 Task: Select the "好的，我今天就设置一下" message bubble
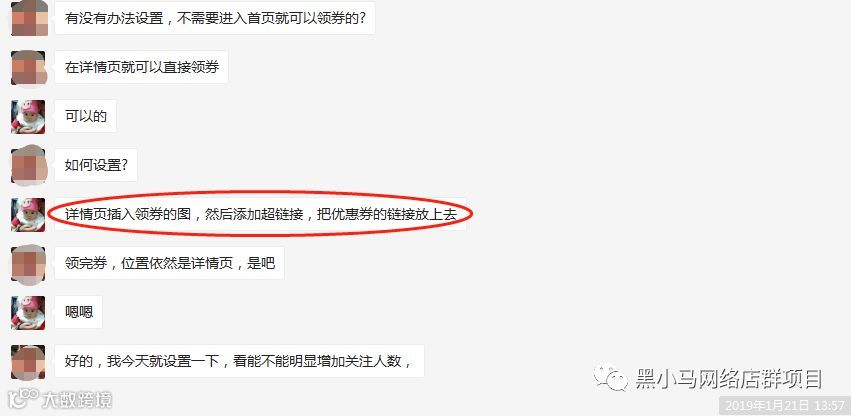[239, 361]
